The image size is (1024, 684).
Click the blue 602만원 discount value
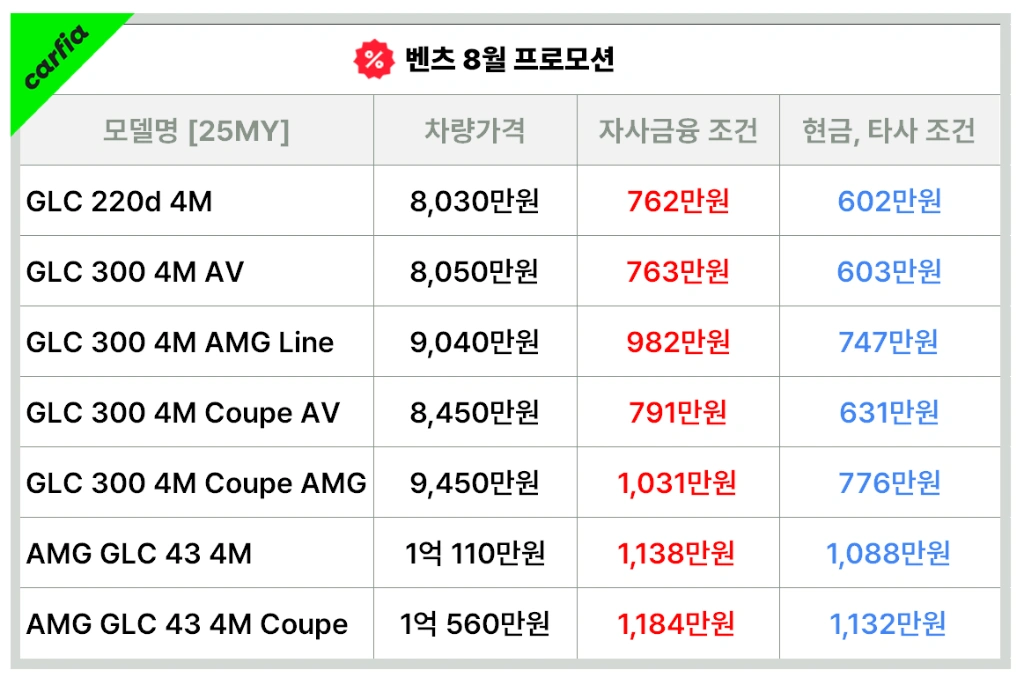pyautogui.click(x=889, y=201)
